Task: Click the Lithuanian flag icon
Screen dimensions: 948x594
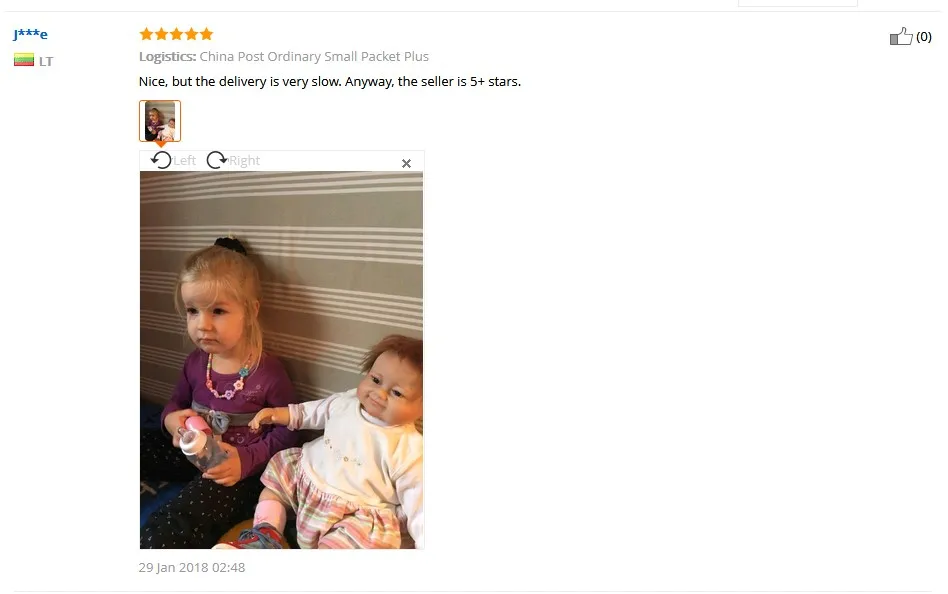Action: pyautogui.click(x=24, y=60)
